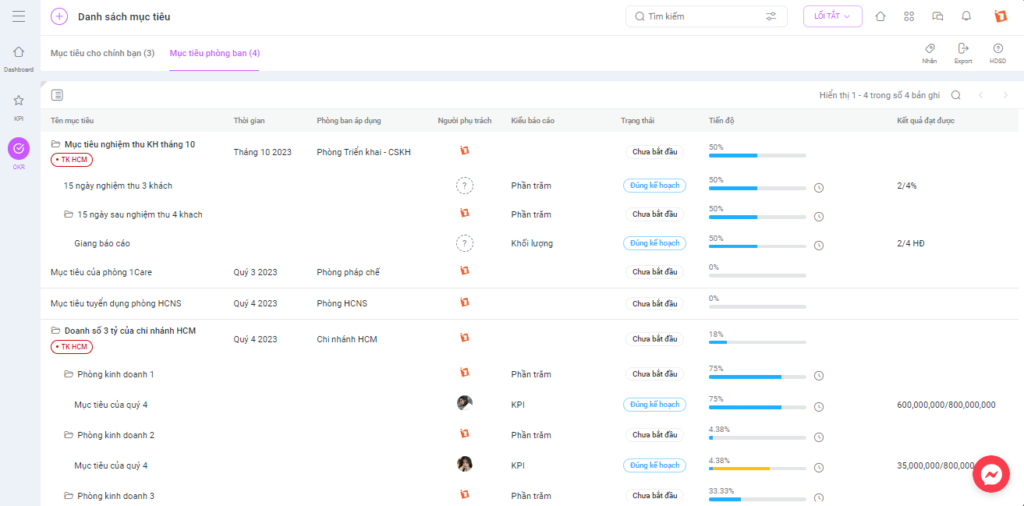Open the Messenger chat bubble
The height and width of the screenshot is (506, 1024).
point(991,473)
